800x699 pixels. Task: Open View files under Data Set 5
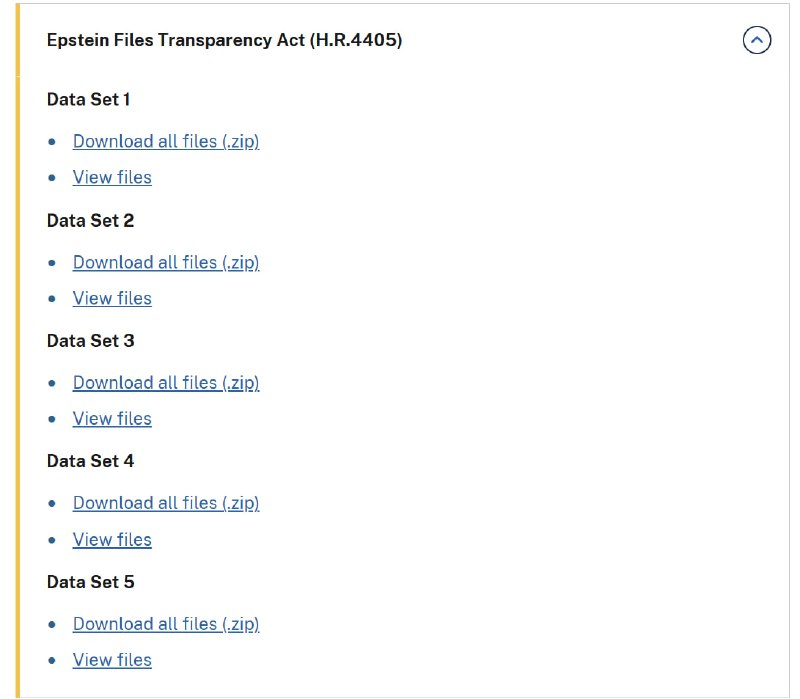(112, 660)
